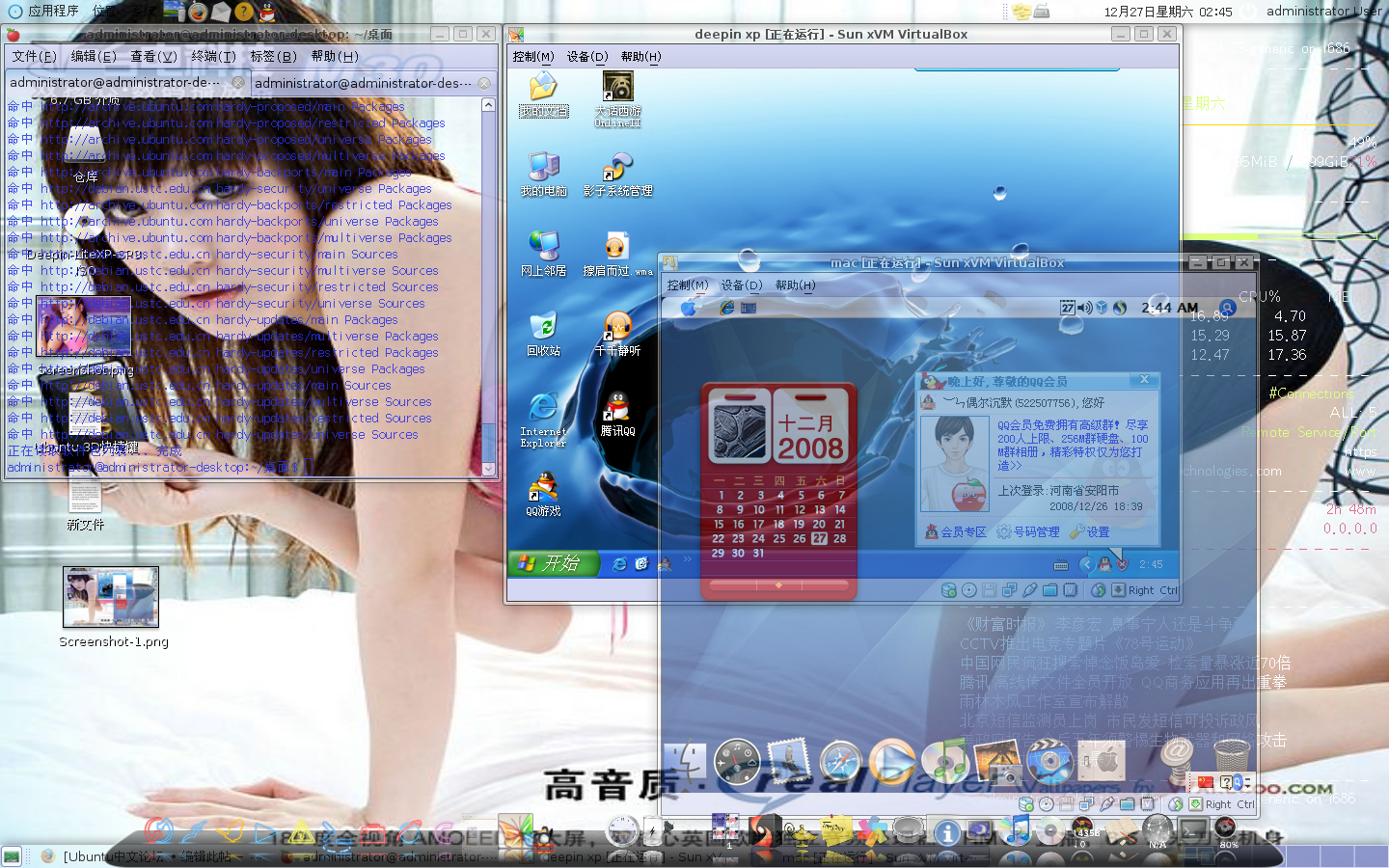Open 控制(M) menu in deepin xp VirtualBox window
This screenshot has height=868, width=1389.
tap(533, 57)
